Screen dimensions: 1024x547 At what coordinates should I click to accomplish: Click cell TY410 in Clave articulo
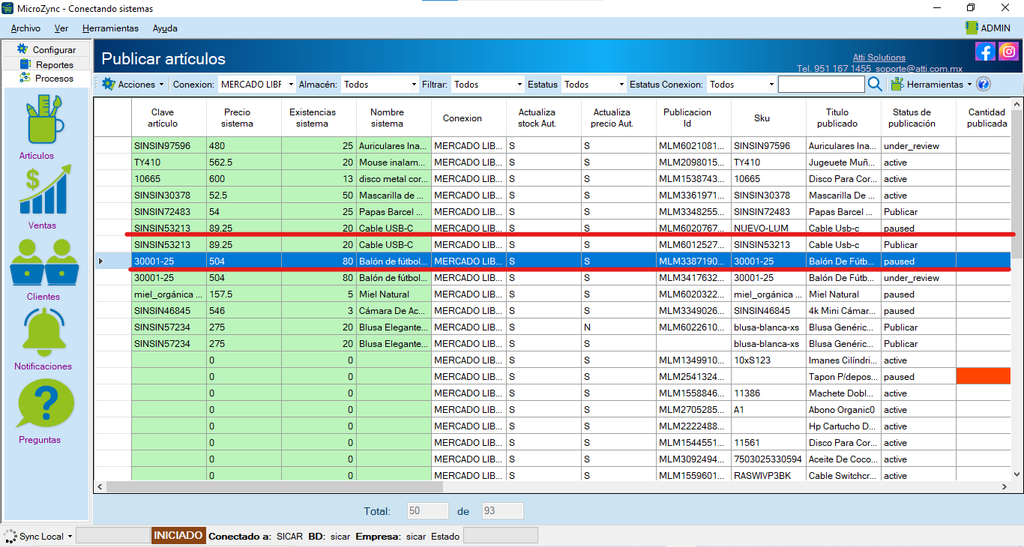(x=169, y=162)
